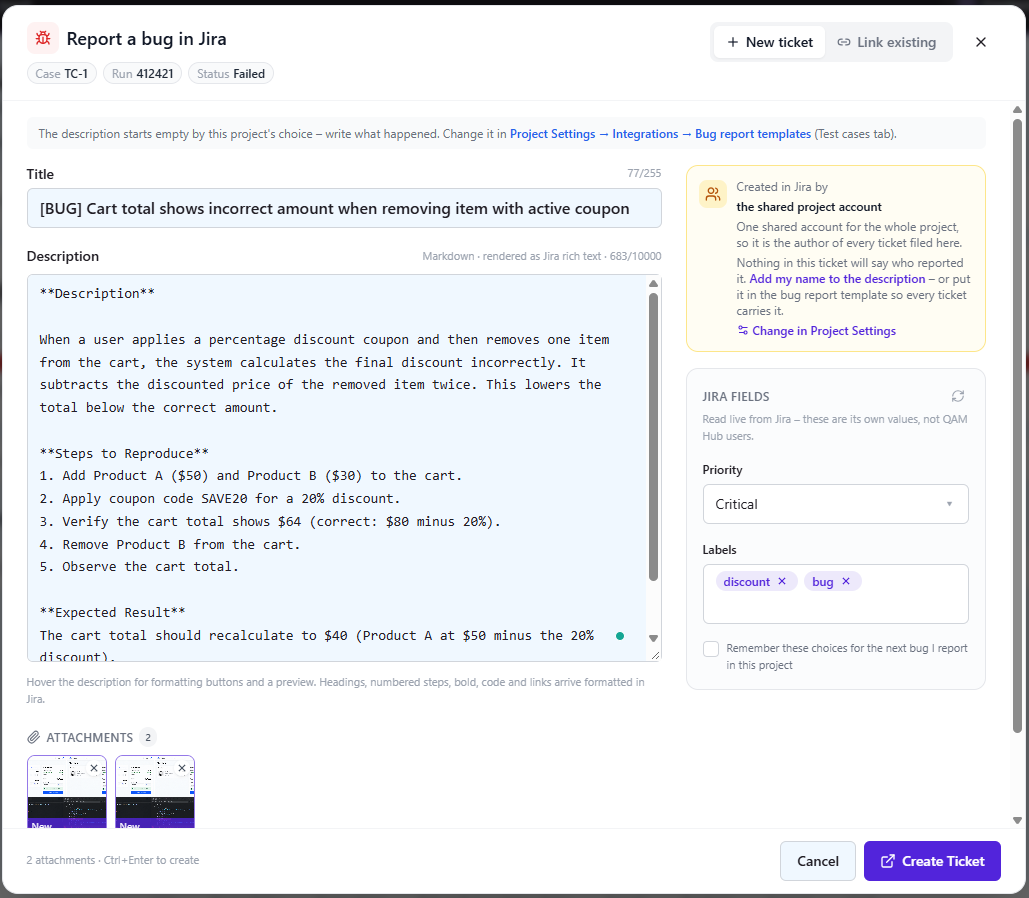Click the 2 attachments footer text
This screenshot has width=1029, height=898.
click(x=60, y=860)
